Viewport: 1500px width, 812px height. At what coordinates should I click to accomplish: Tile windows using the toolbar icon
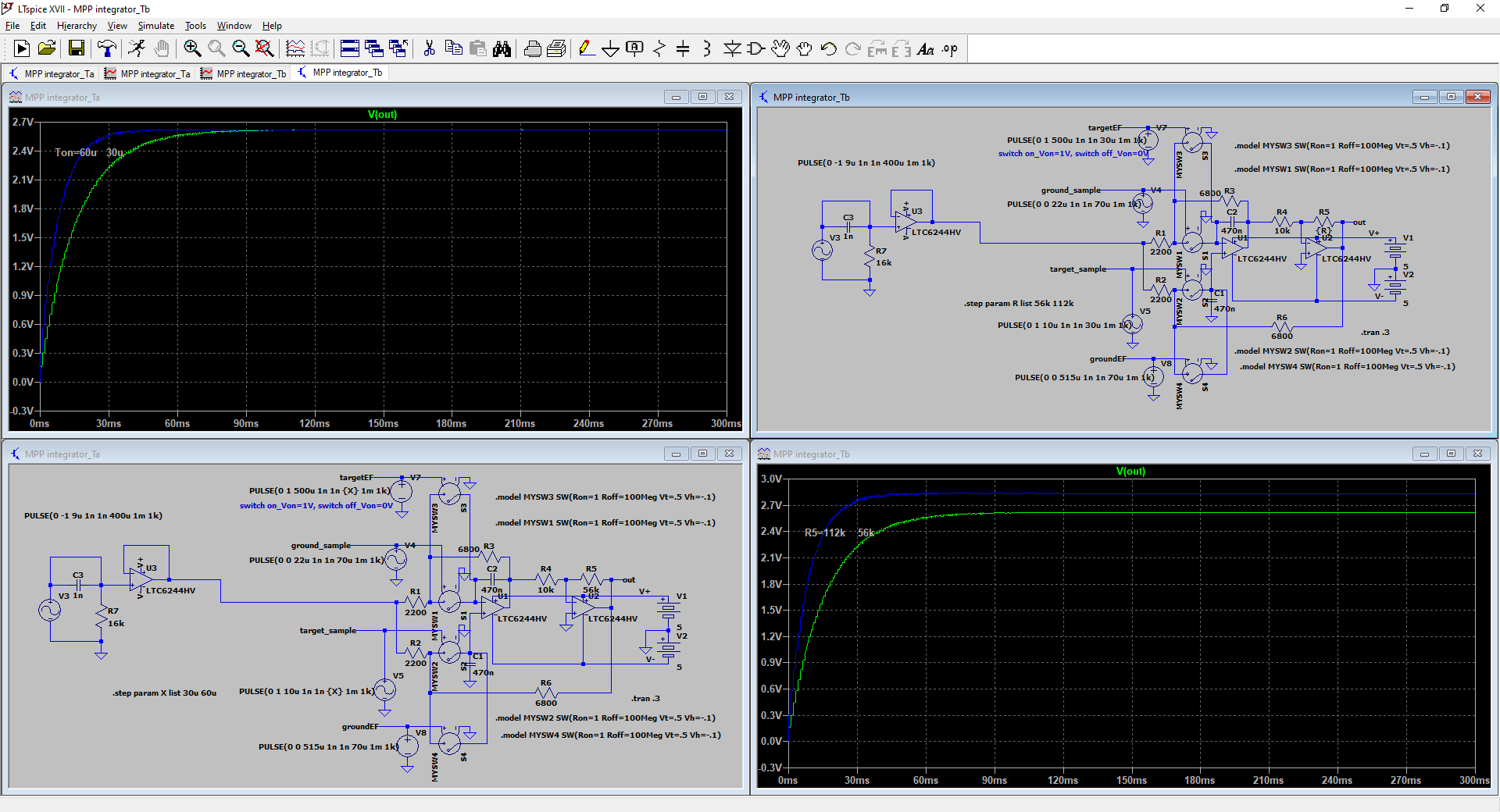click(350, 49)
